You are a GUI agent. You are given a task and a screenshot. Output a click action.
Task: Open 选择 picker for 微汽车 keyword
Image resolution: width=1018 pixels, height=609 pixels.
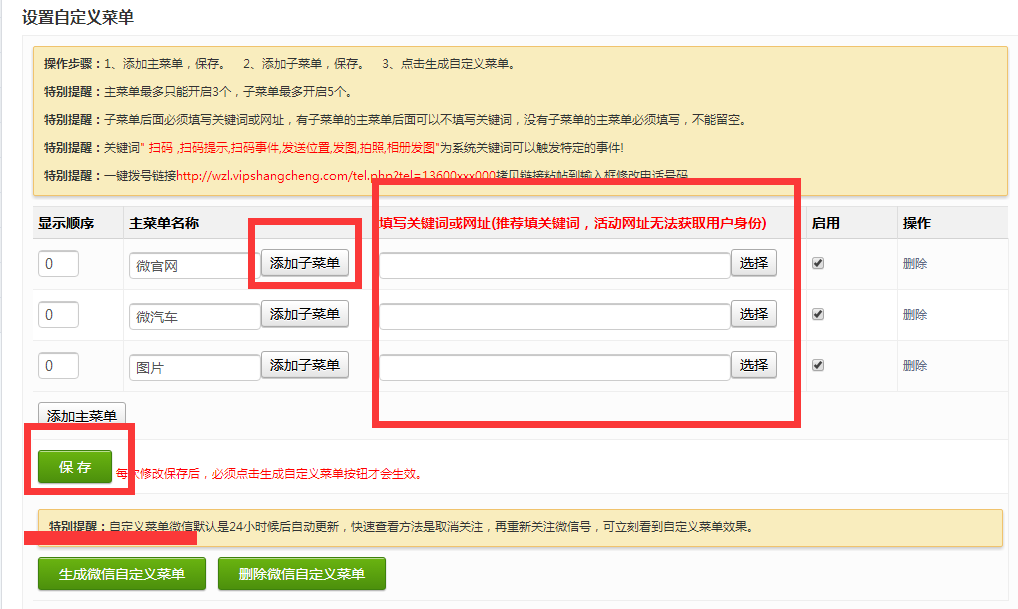[x=753, y=314]
